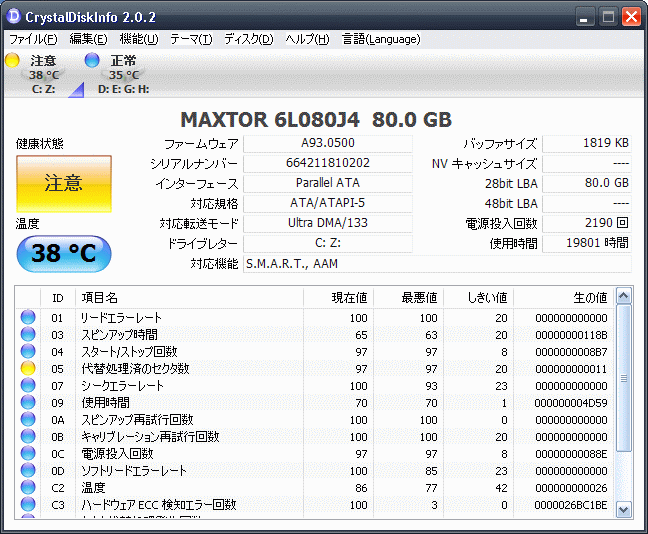Click the 対応規格 field ATA/ATAPI-5

point(328,203)
